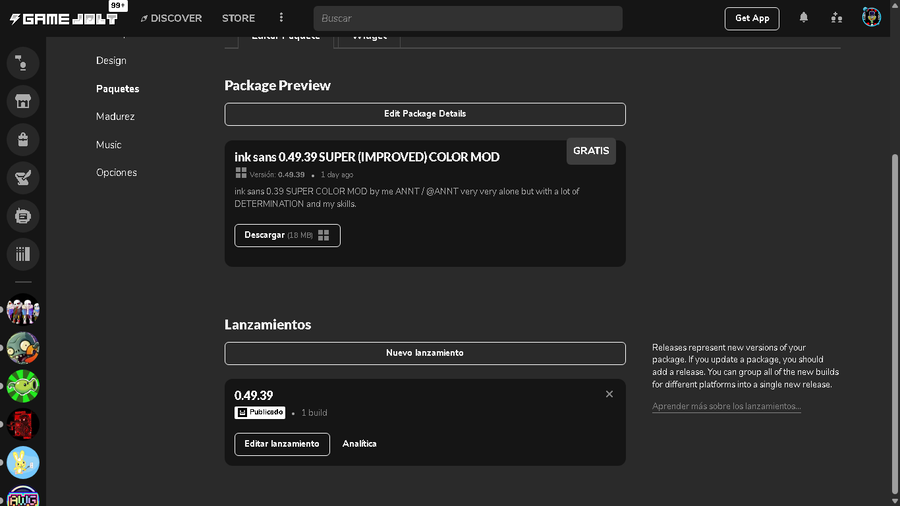Remove release 0.49.39 with the X
900x506 pixels.
610,394
